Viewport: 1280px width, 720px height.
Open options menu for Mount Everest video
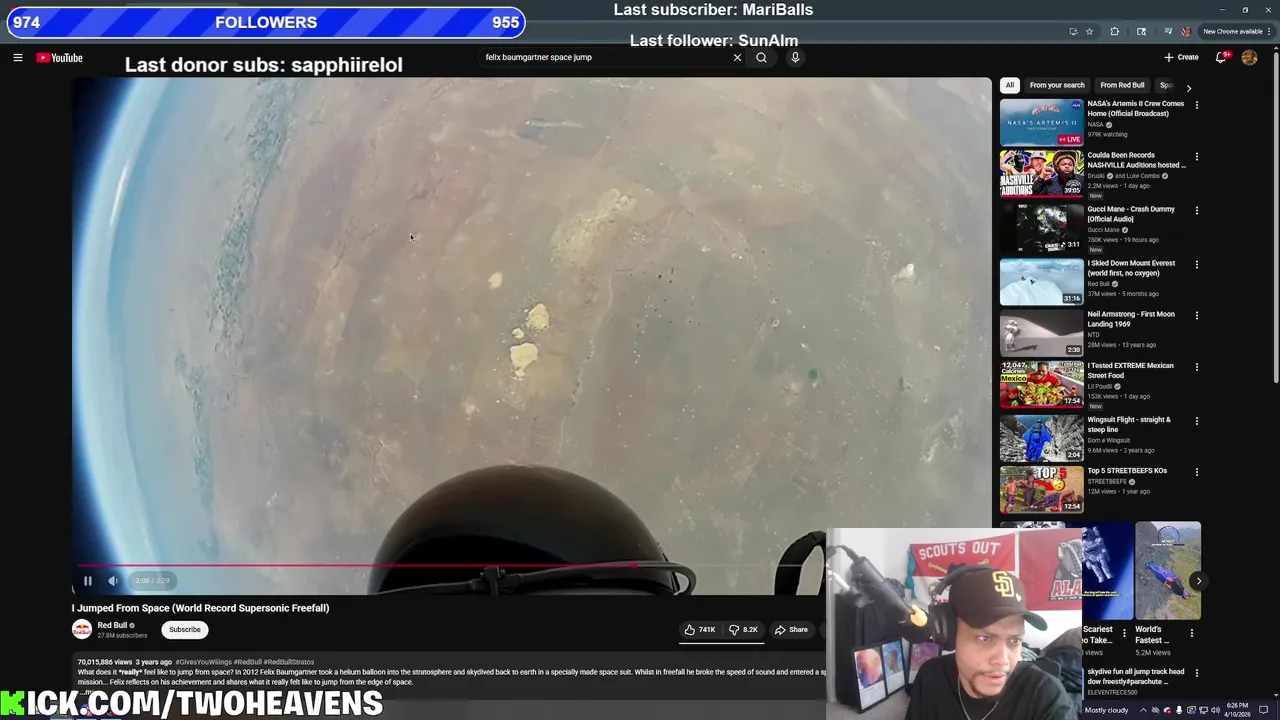(1196, 265)
